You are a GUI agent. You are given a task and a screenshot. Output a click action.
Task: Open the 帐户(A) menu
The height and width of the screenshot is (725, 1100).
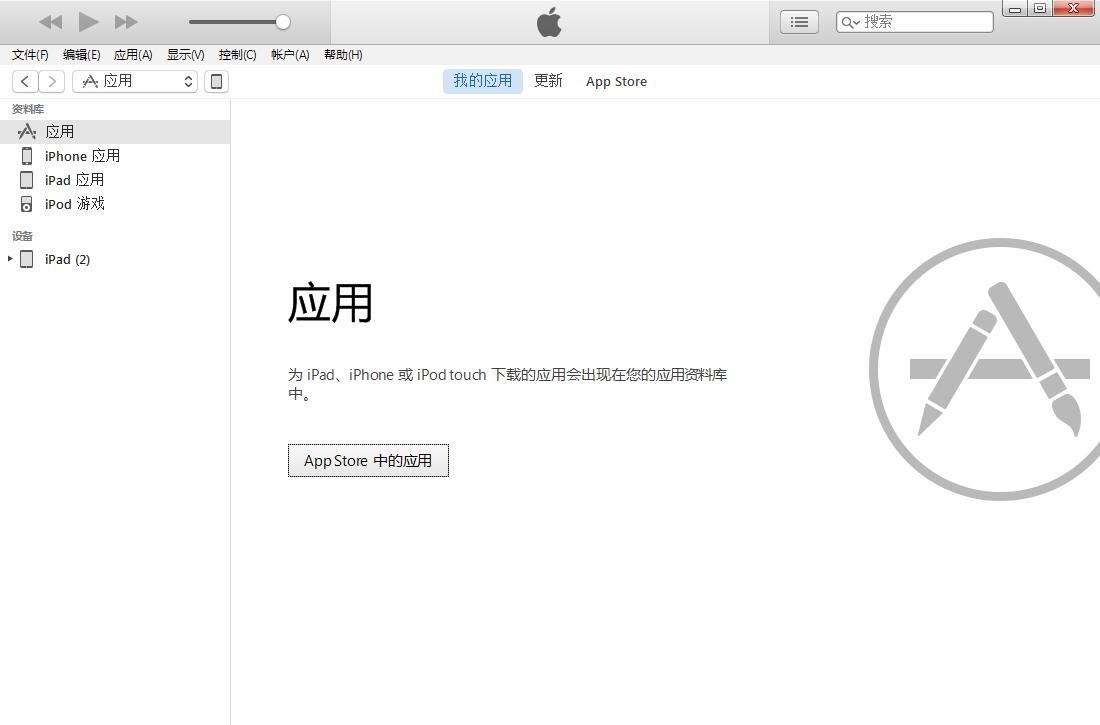click(x=290, y=55)
